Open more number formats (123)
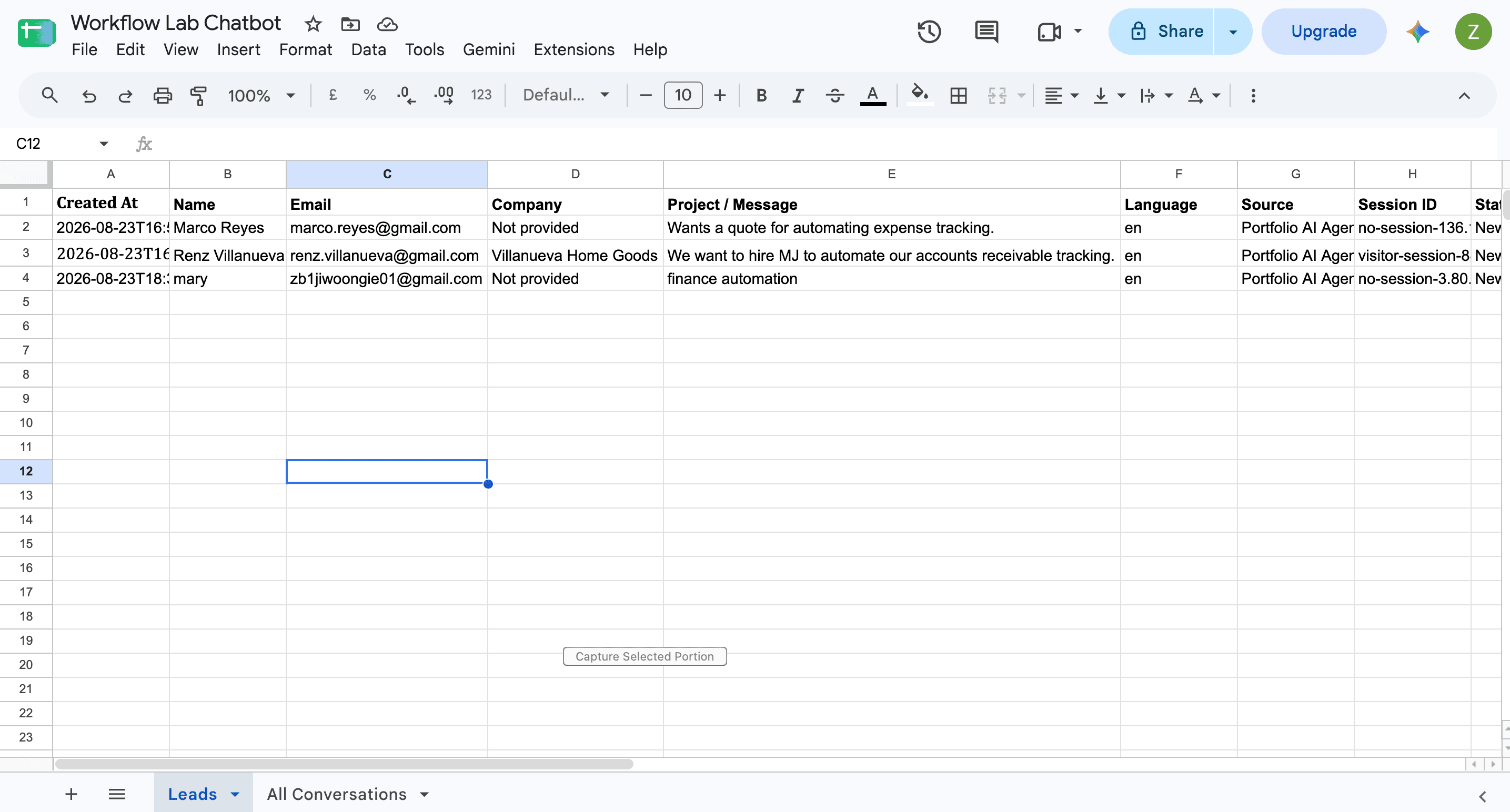 [481, 95]
